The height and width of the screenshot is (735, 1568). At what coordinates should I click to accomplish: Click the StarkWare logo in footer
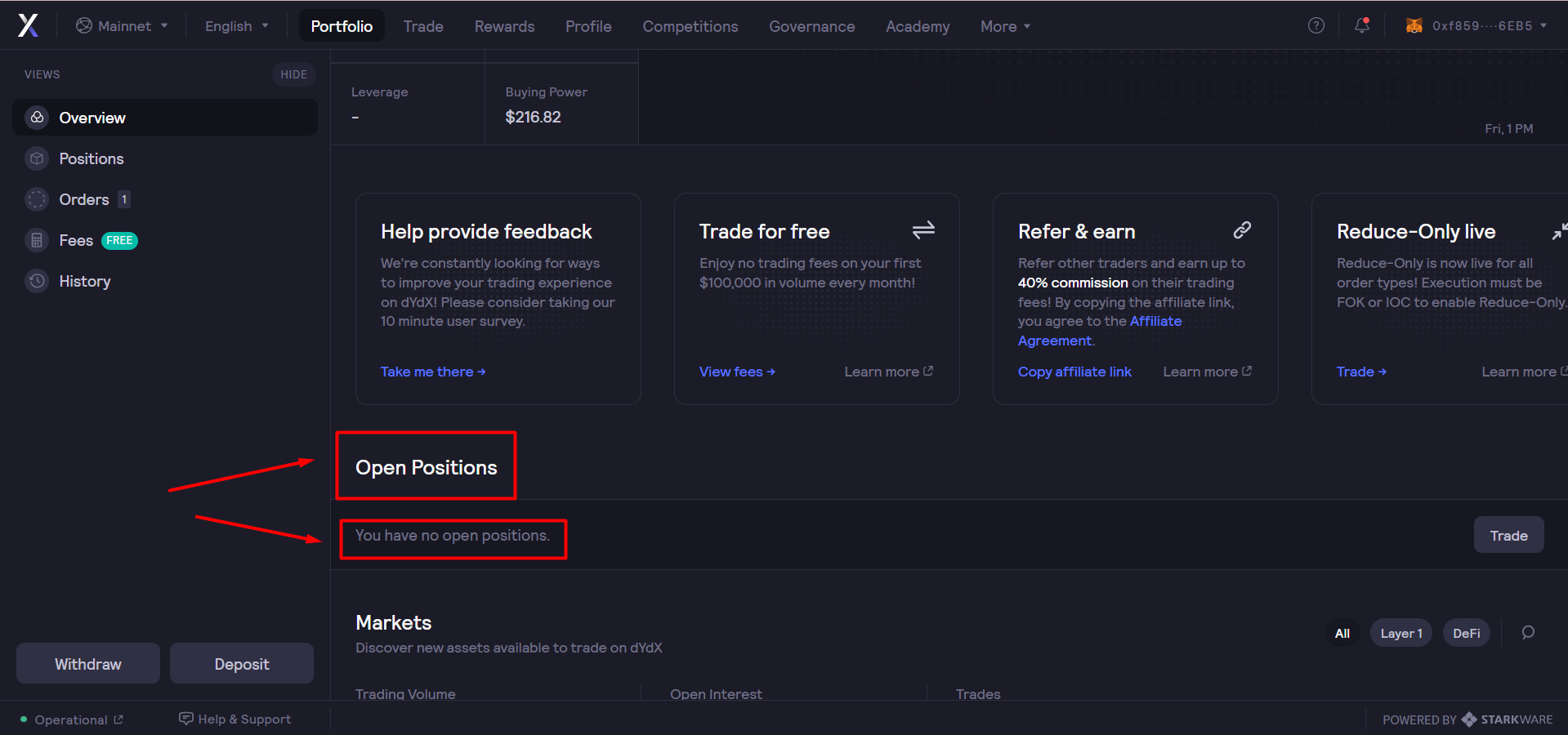point(1468,719)
